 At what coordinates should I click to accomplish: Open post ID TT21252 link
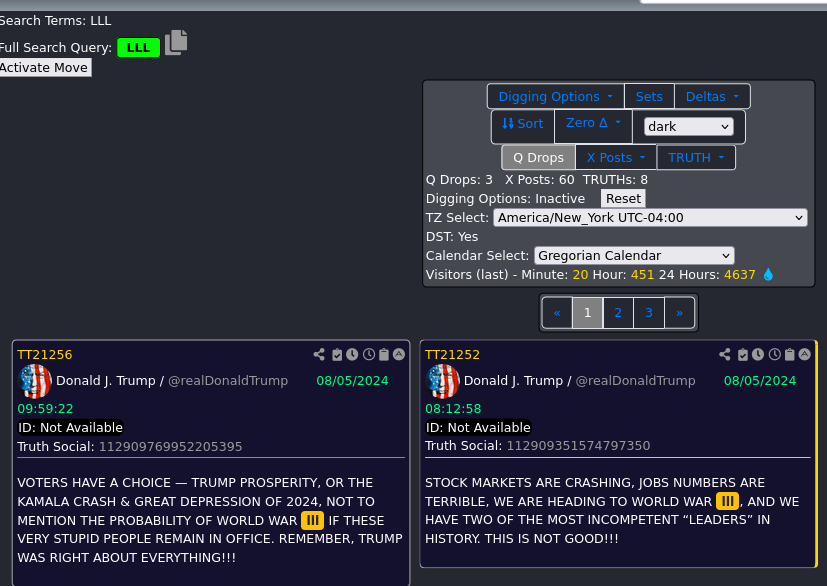(453, 354)
